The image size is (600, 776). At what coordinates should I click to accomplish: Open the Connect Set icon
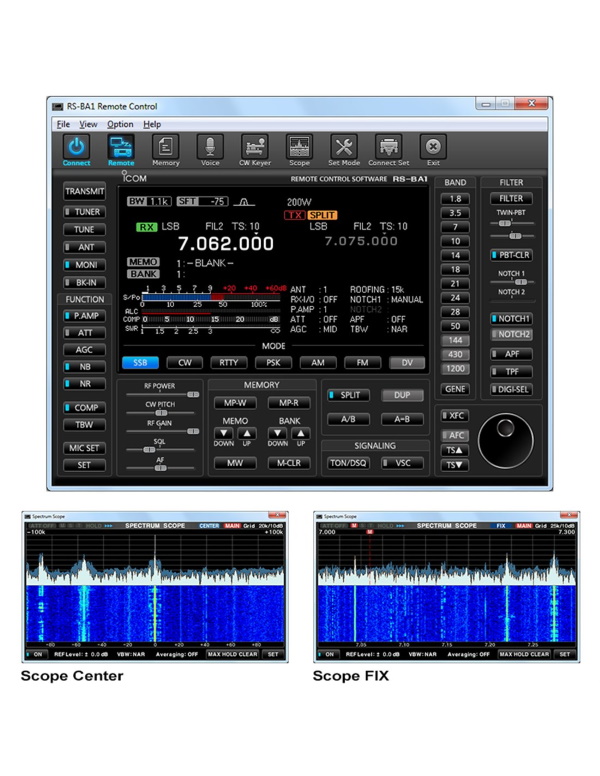point(389,147)
